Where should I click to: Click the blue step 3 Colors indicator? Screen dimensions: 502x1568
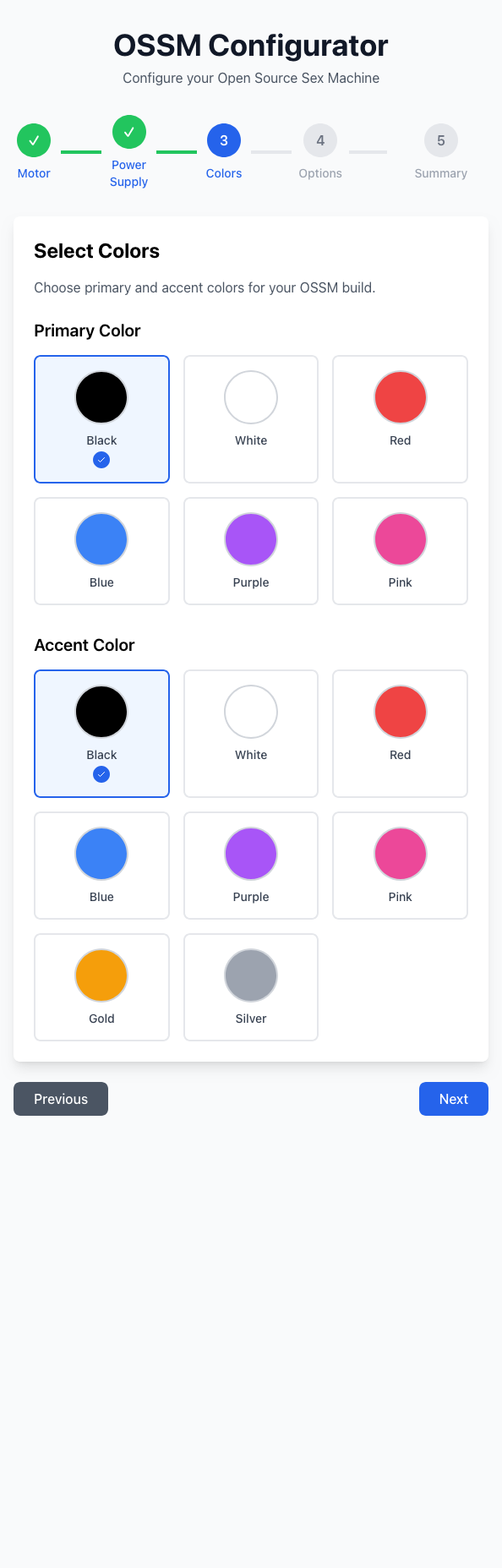coord(223,140)
